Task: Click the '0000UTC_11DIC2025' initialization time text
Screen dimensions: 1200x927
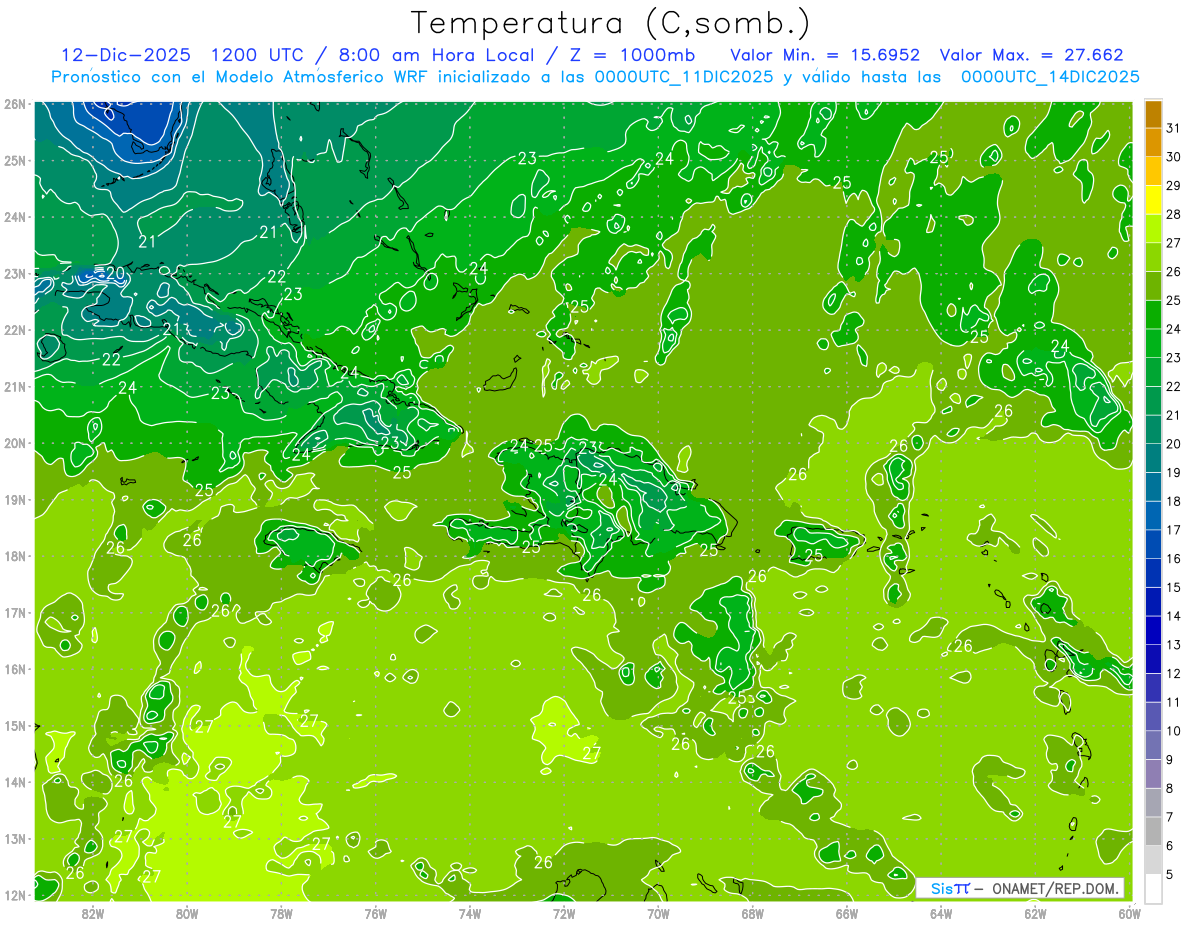Action: click(684, 77)
